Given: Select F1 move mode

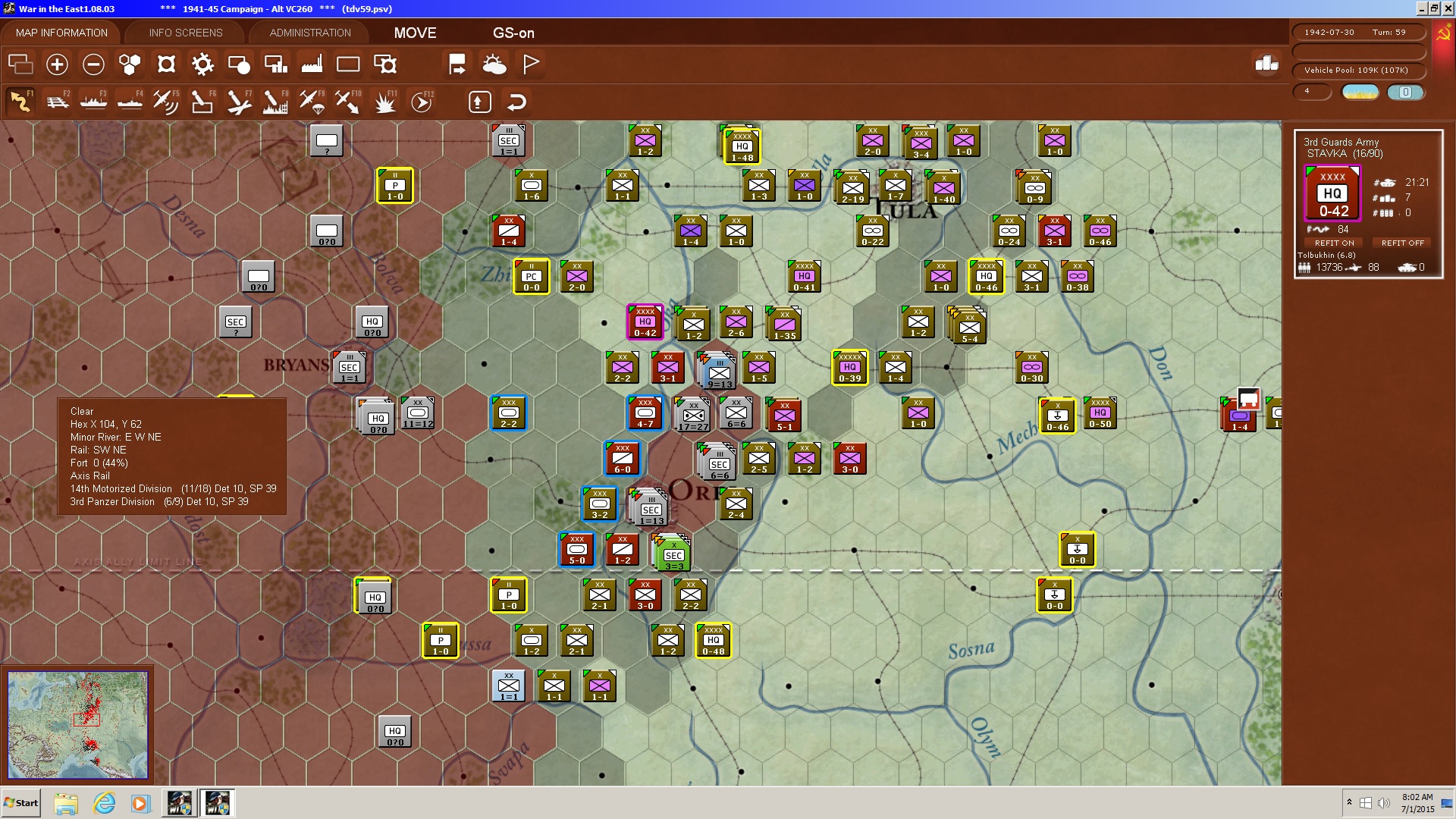Looking at the screenshot, I should [20, 101].
